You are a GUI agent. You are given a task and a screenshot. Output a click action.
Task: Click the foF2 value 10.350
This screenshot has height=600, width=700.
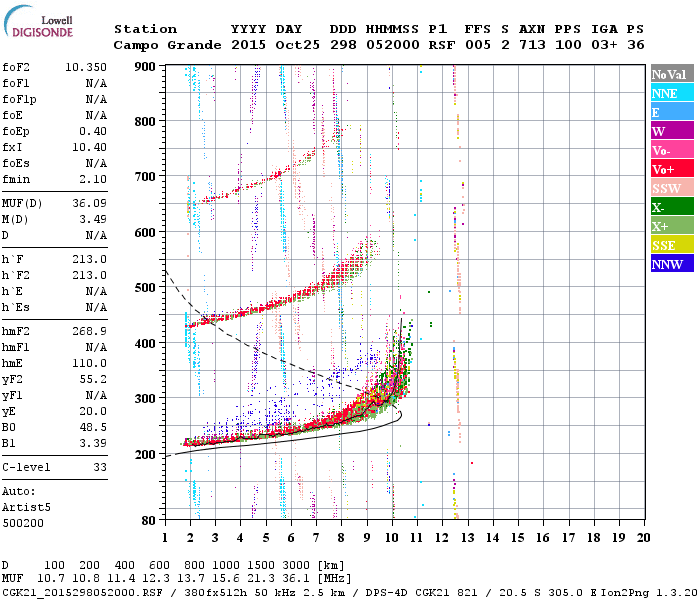[x=86, y=67]
